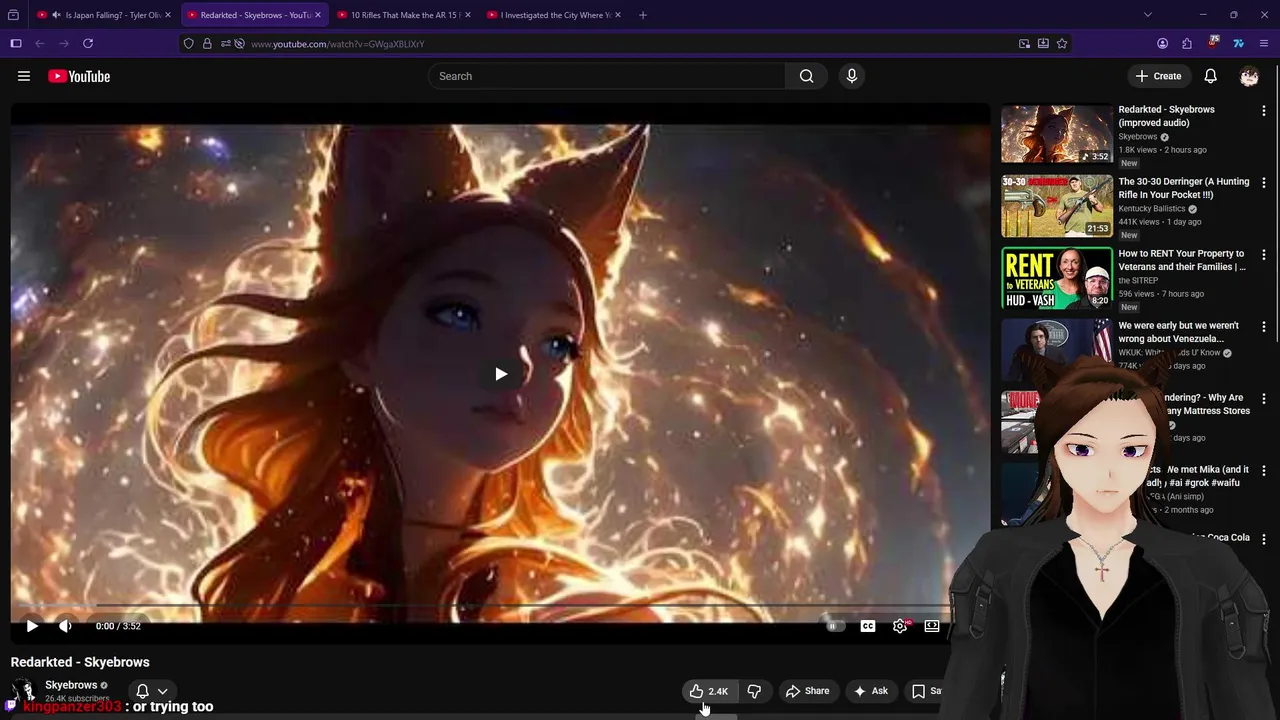This screenshot has height=720, width=1280.
Task: Open Skyebrows channel avatar
Action: point(24,691)
